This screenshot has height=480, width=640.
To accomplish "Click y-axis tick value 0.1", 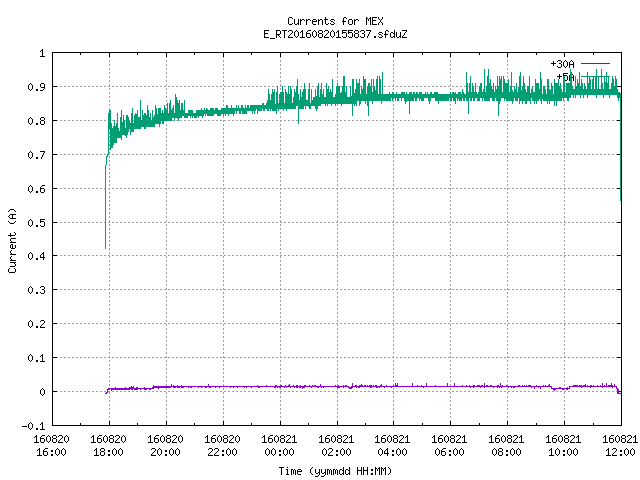I will [36, 358].
